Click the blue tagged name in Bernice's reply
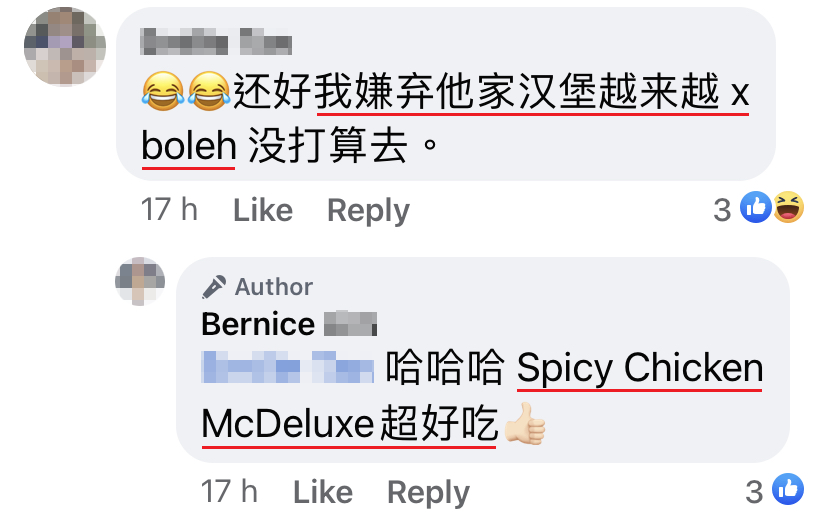Image resolution: width=828 pixels, height=515 pixels. (x=287, y=367)
